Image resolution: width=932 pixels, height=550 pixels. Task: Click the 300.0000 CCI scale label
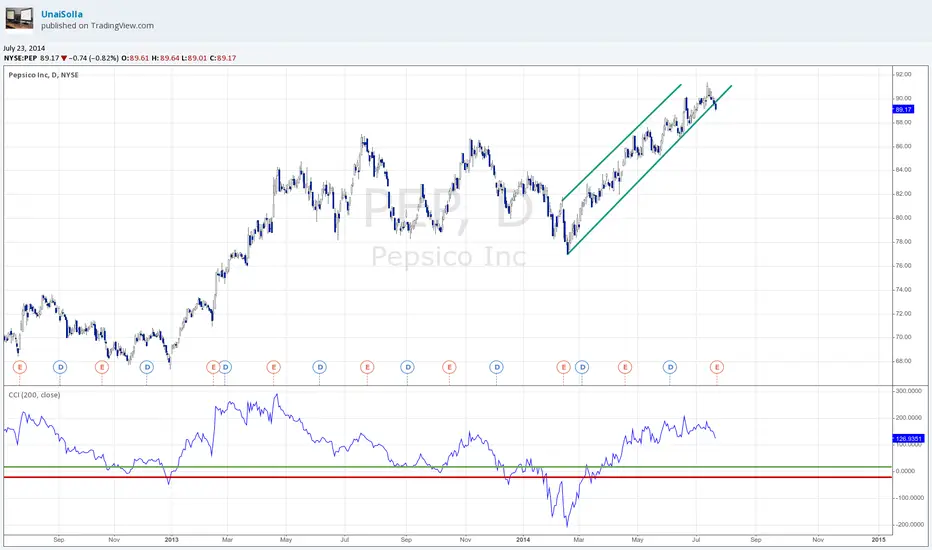(x=909, y=391)
